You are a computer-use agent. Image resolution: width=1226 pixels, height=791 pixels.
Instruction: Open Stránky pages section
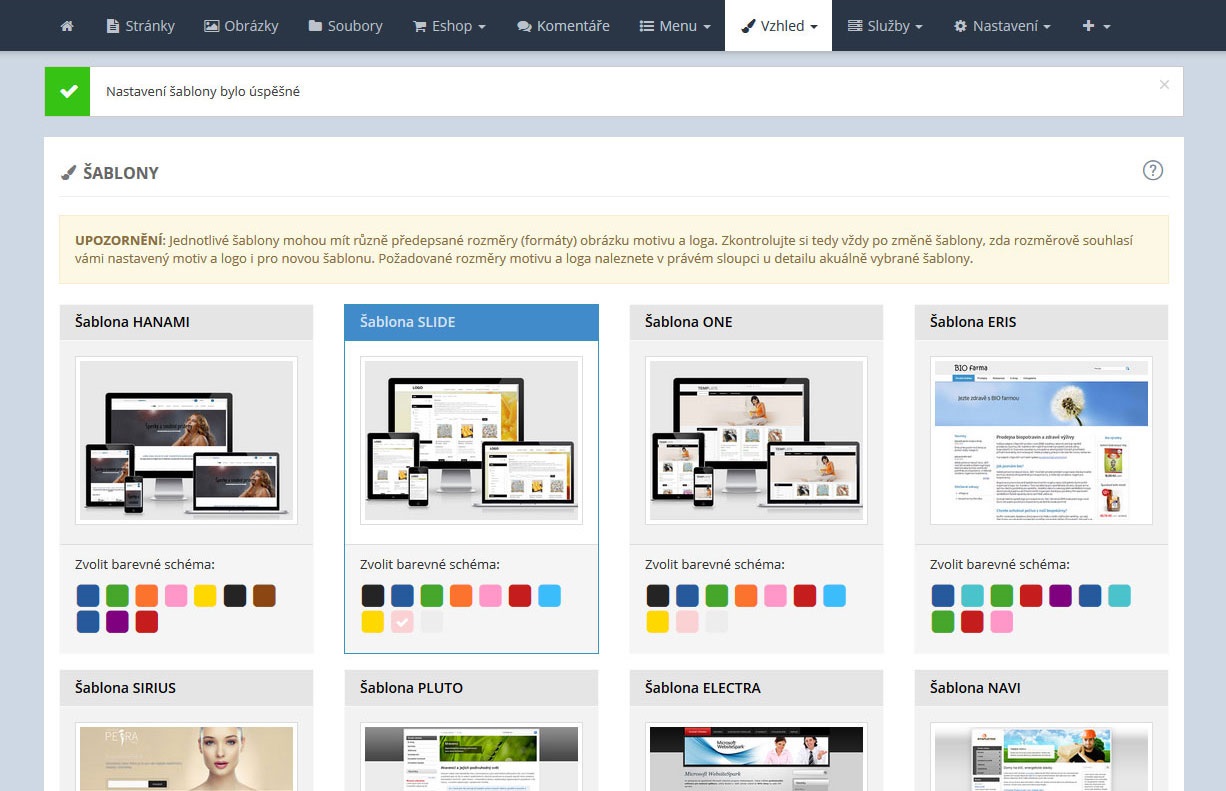pyautogui.click(x=140, y=26)
